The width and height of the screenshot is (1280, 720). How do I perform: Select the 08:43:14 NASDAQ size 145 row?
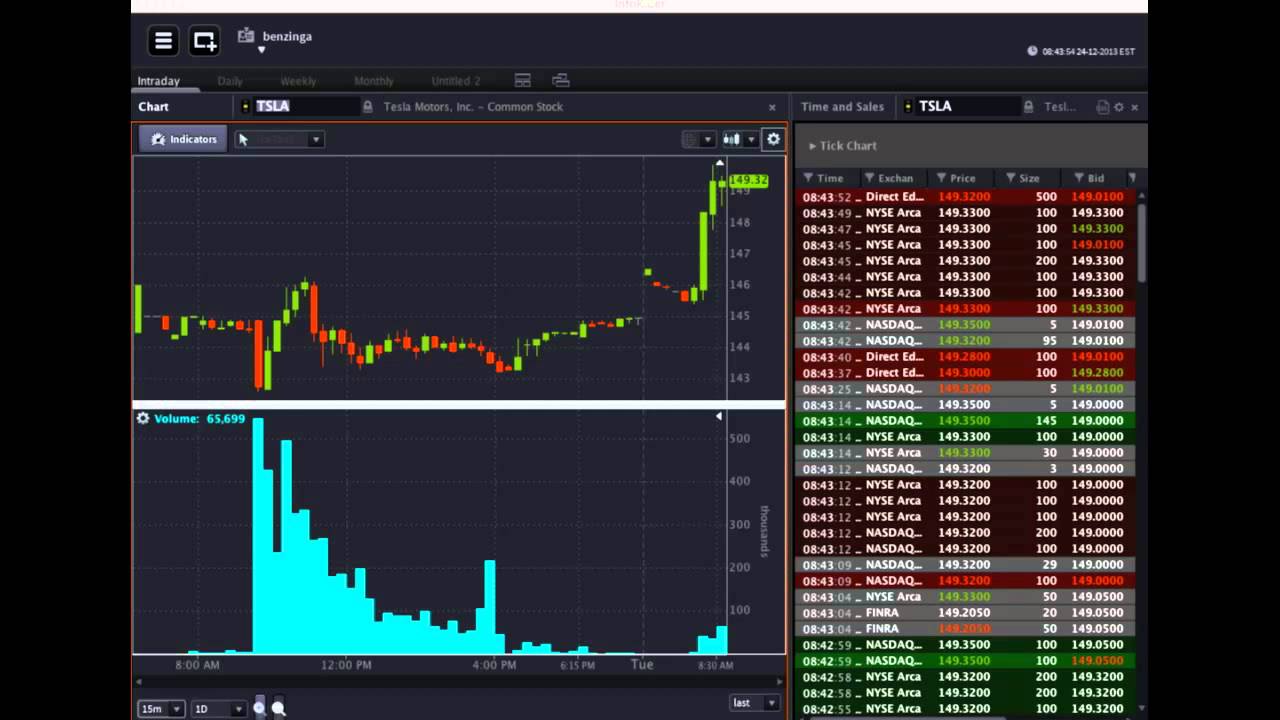pyautogui.click(x=966, y=421)
